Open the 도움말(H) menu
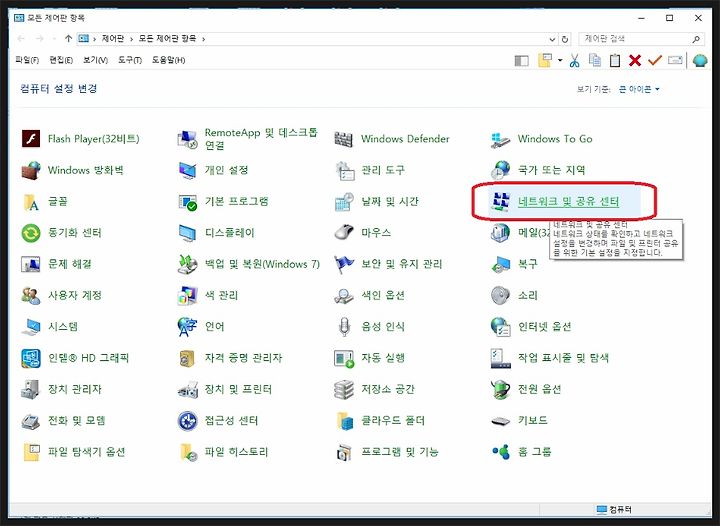This screenshot has width=720, height=526. point(168,60)
